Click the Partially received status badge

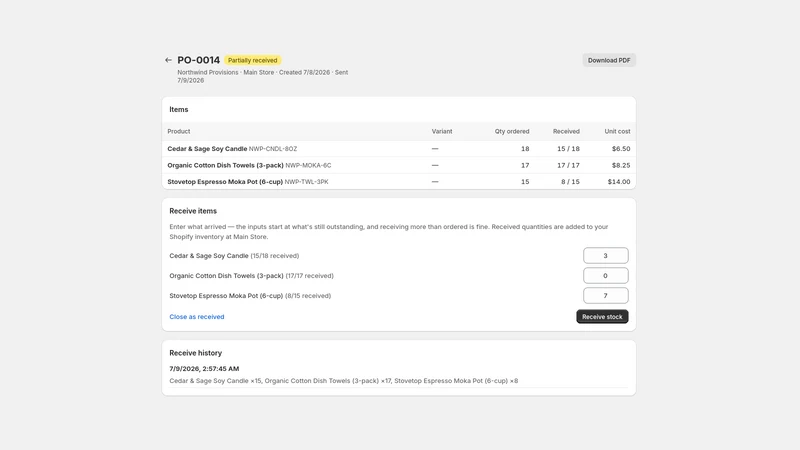point(253,60)
